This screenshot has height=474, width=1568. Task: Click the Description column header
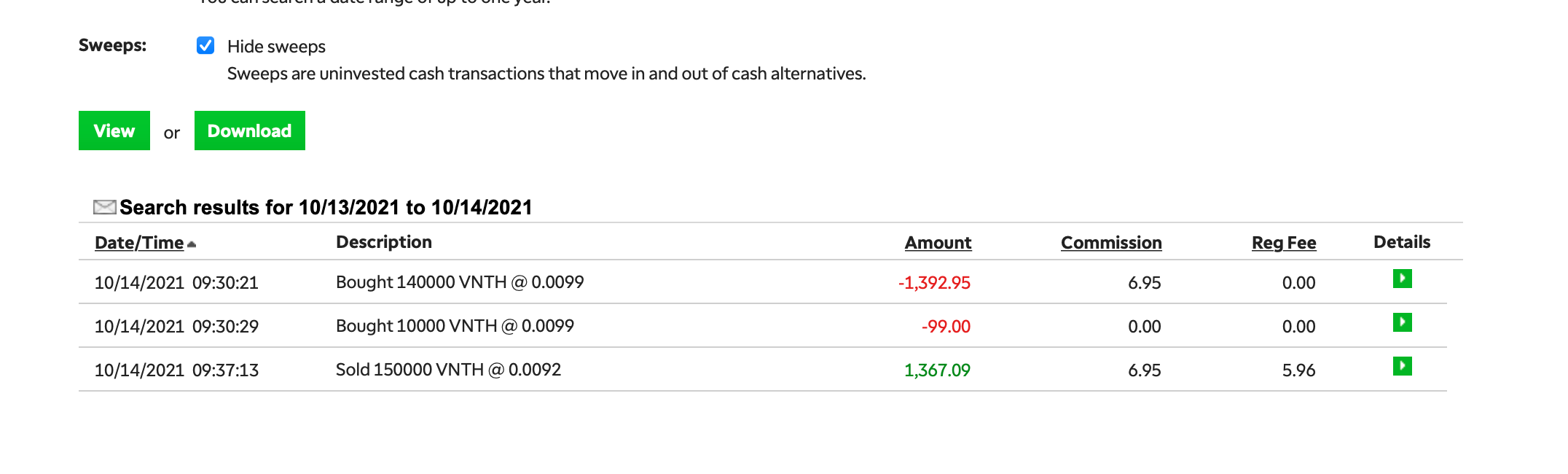(384, 242)
